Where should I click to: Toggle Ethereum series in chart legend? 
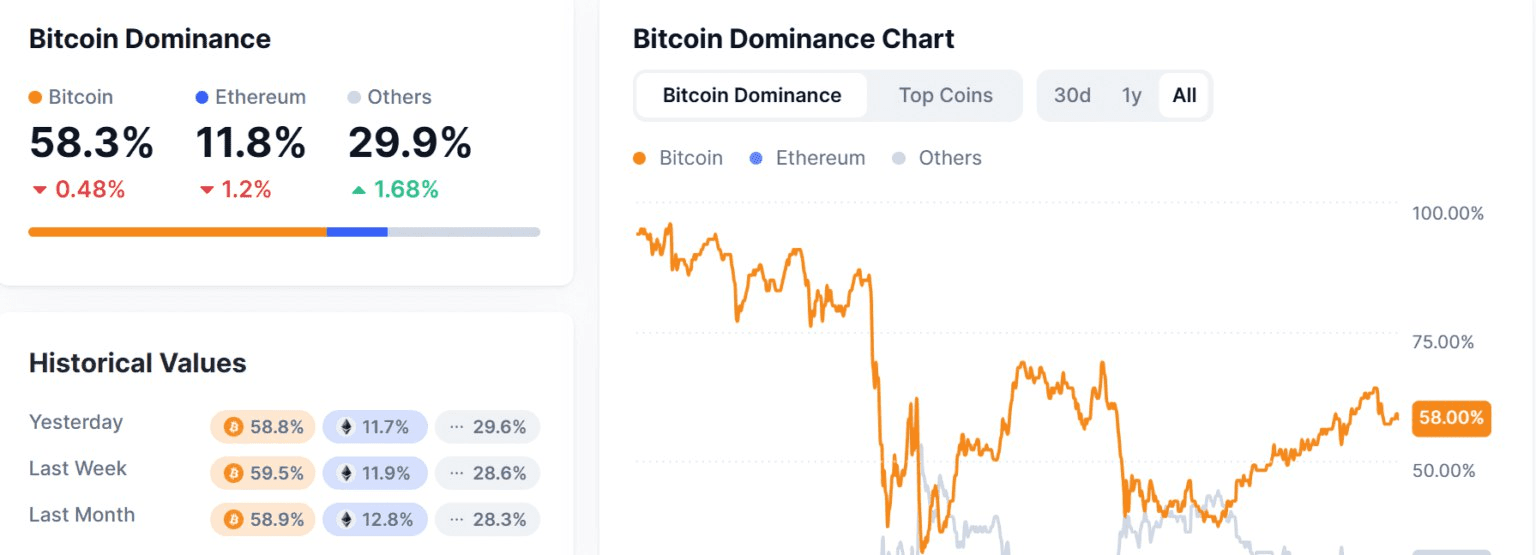click(x=806, y=158)
